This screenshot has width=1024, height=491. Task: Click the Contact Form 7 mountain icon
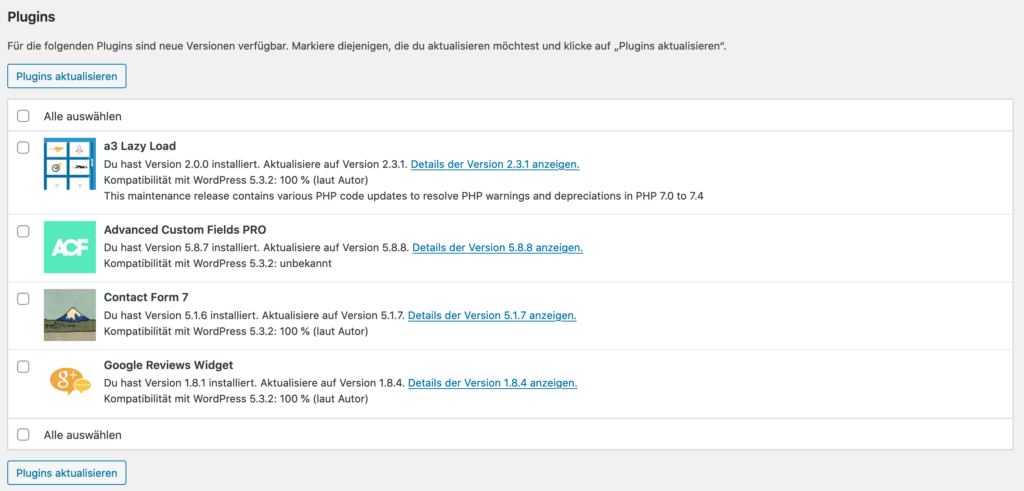(x=69, y=315)
